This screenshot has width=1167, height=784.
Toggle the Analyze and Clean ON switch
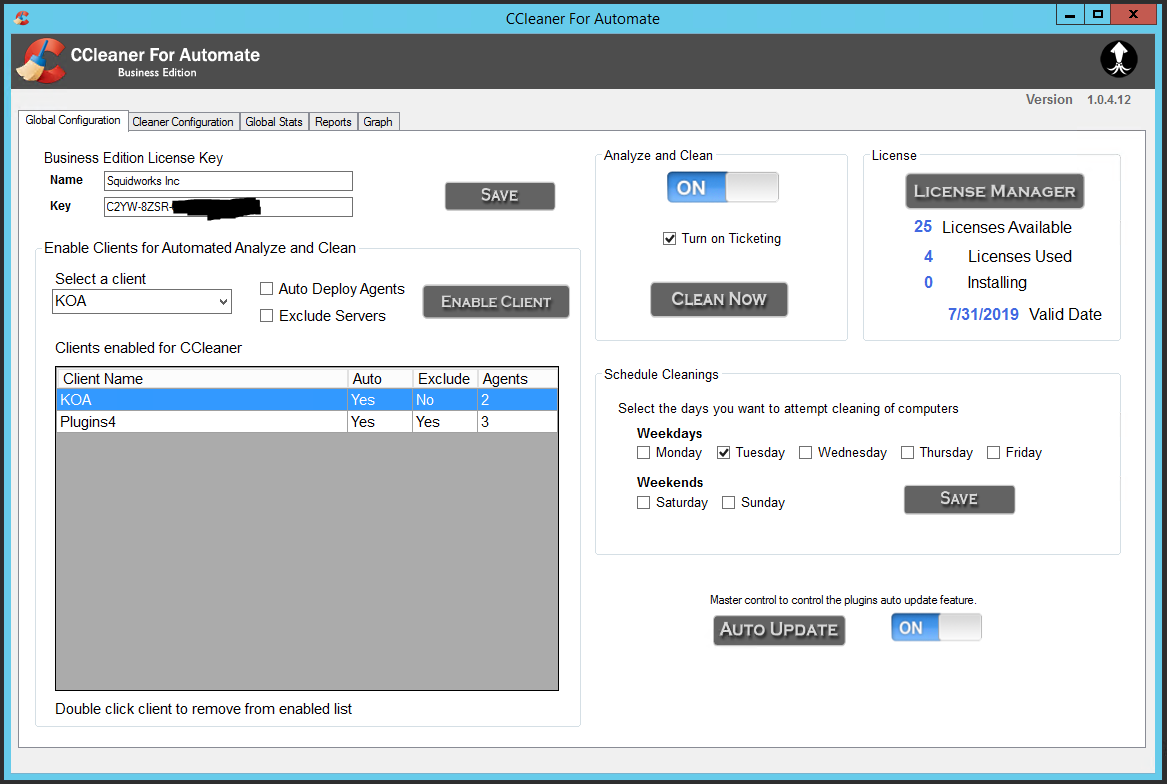pyautogui.click(x=723, y=188)
